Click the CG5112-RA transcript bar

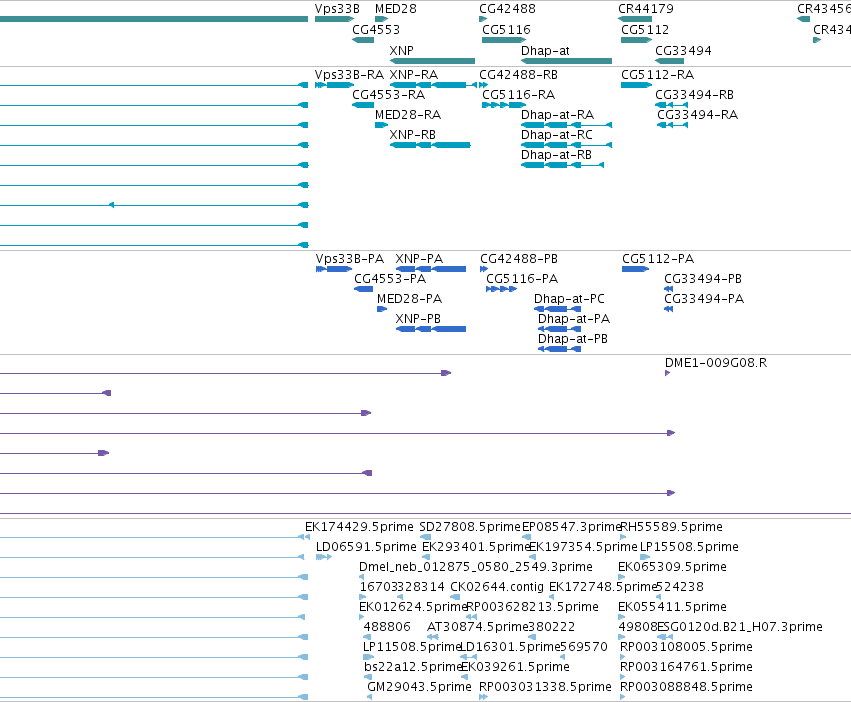coord(637,85)
